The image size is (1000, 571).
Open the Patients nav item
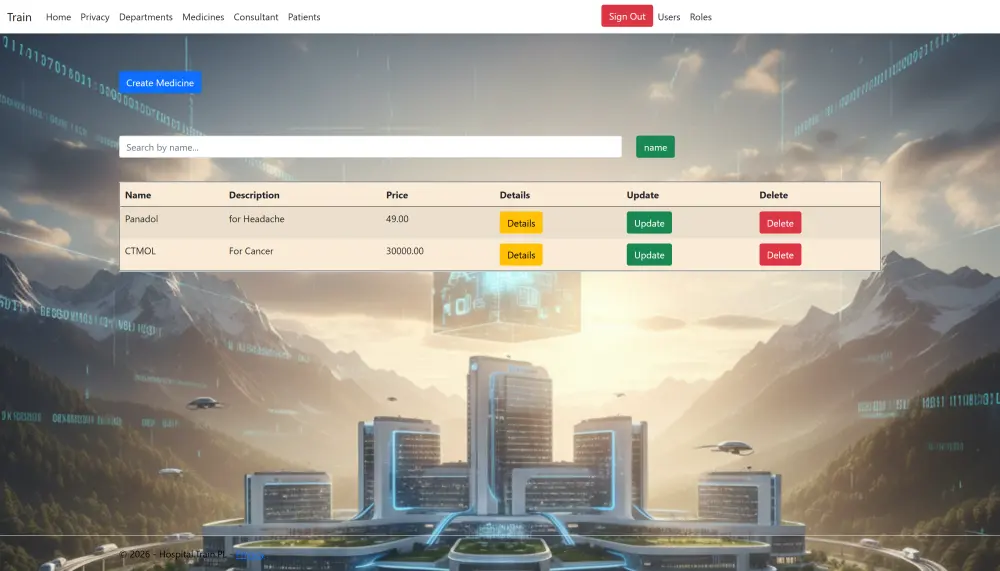pos(304,17)
